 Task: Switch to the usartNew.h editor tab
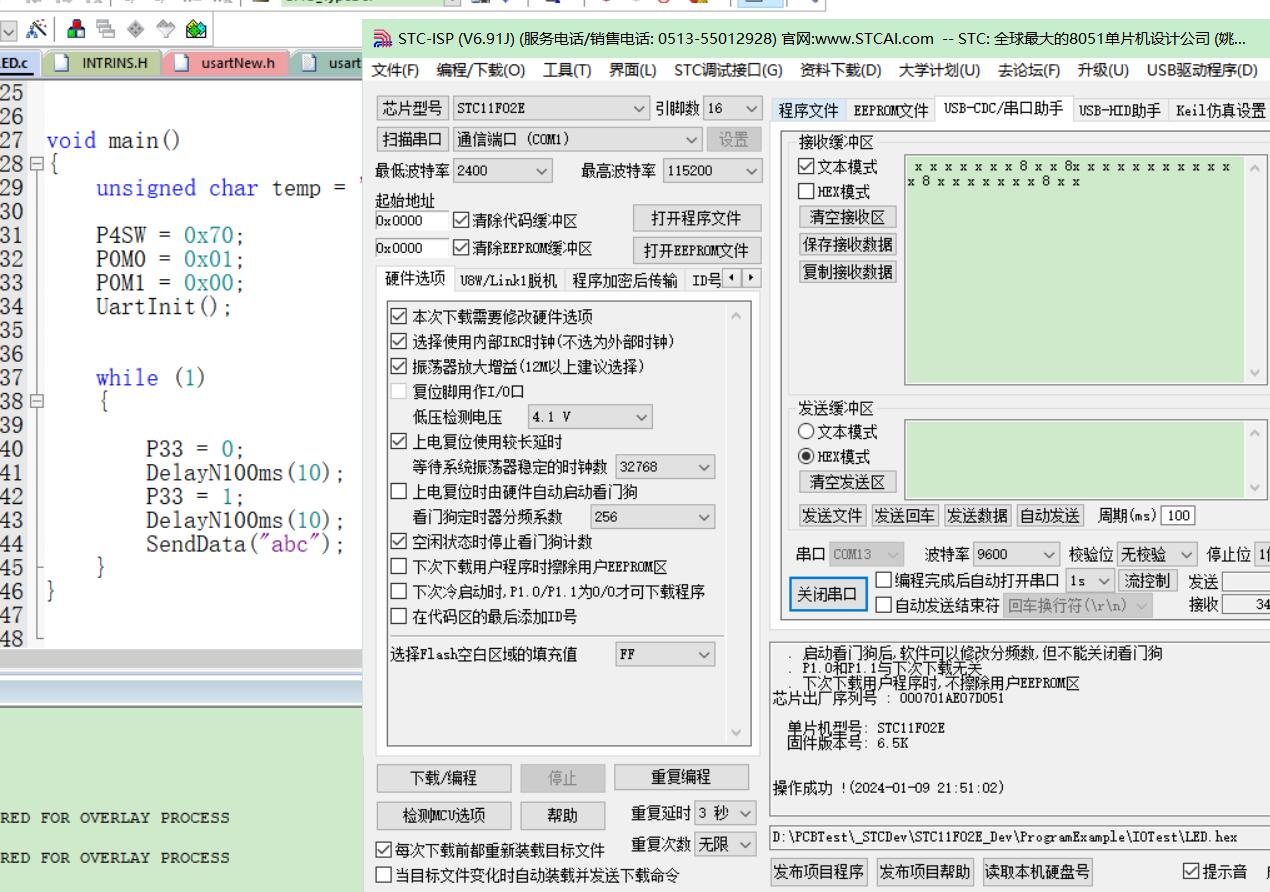(227, 63)
